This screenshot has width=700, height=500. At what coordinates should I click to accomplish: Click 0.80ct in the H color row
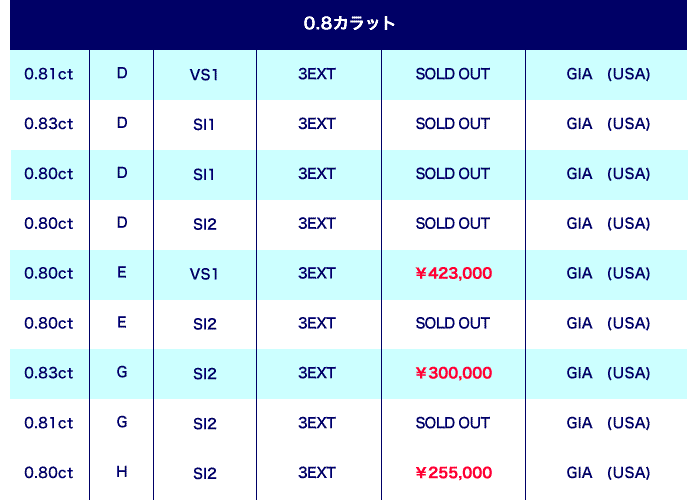[x=49, y=473]
